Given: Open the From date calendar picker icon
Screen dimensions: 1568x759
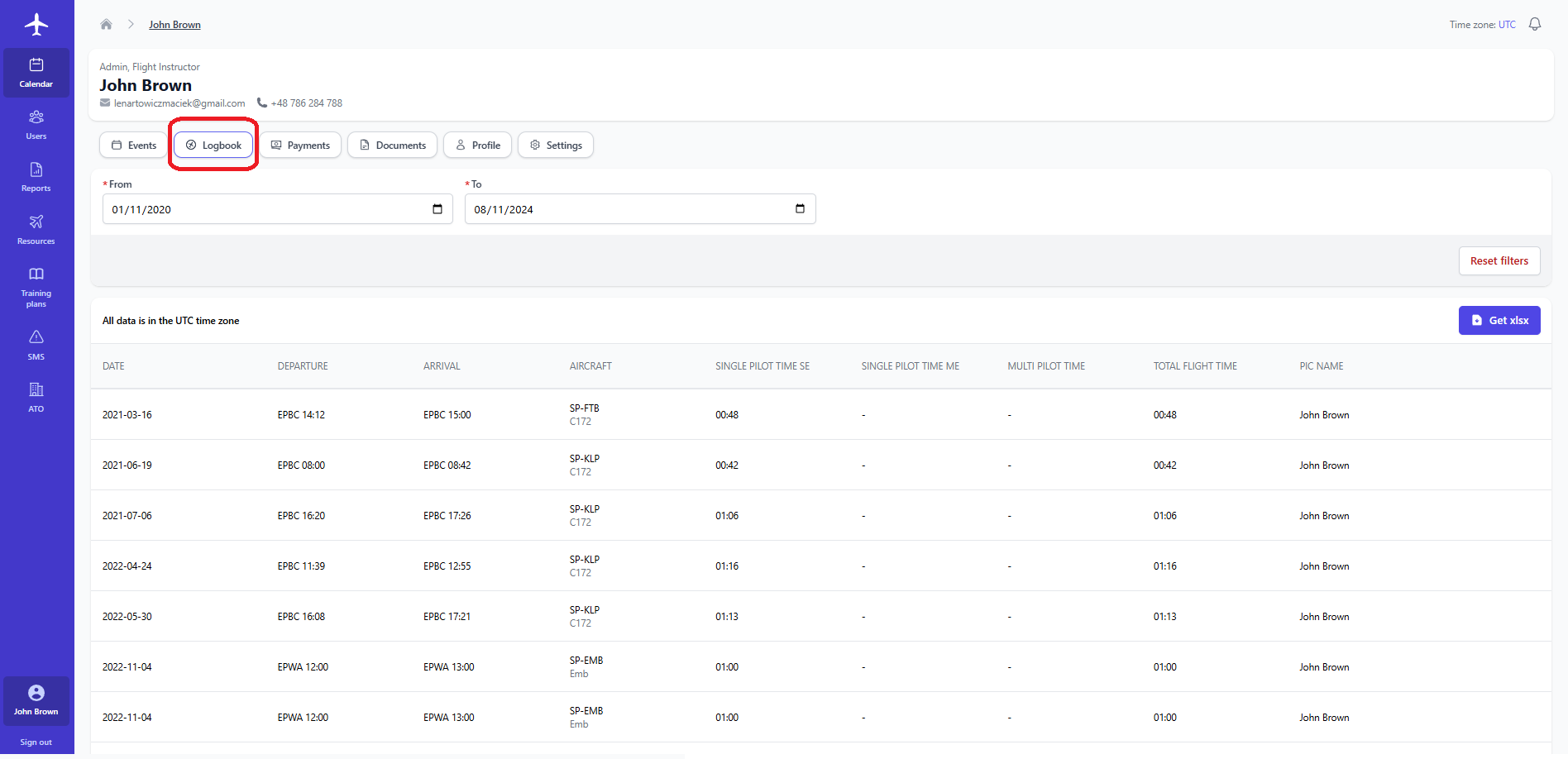Looking at the screenshot, I should click(x=437, y=208).
